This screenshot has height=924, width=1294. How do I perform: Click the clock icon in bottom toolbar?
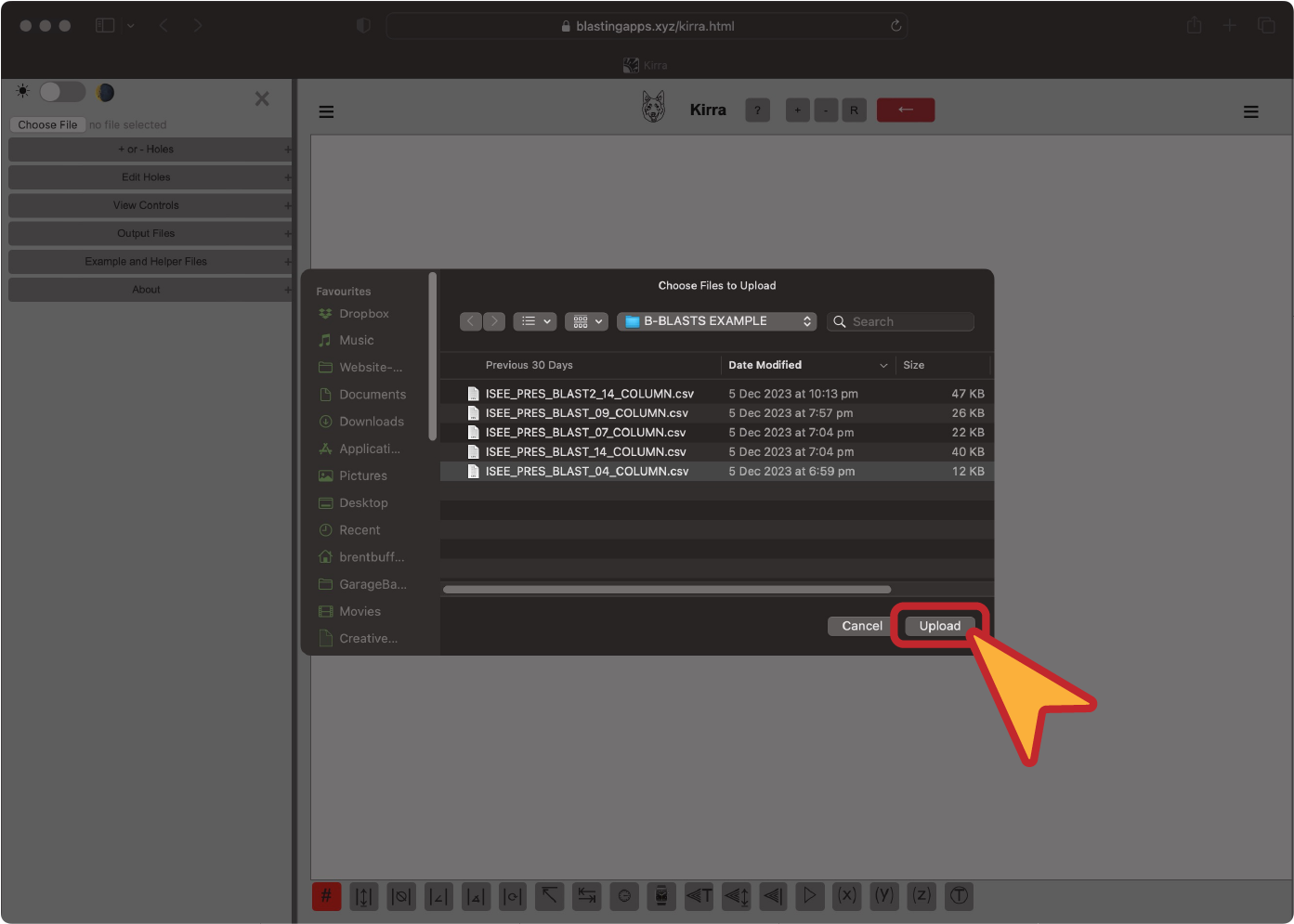pos(624,896)
